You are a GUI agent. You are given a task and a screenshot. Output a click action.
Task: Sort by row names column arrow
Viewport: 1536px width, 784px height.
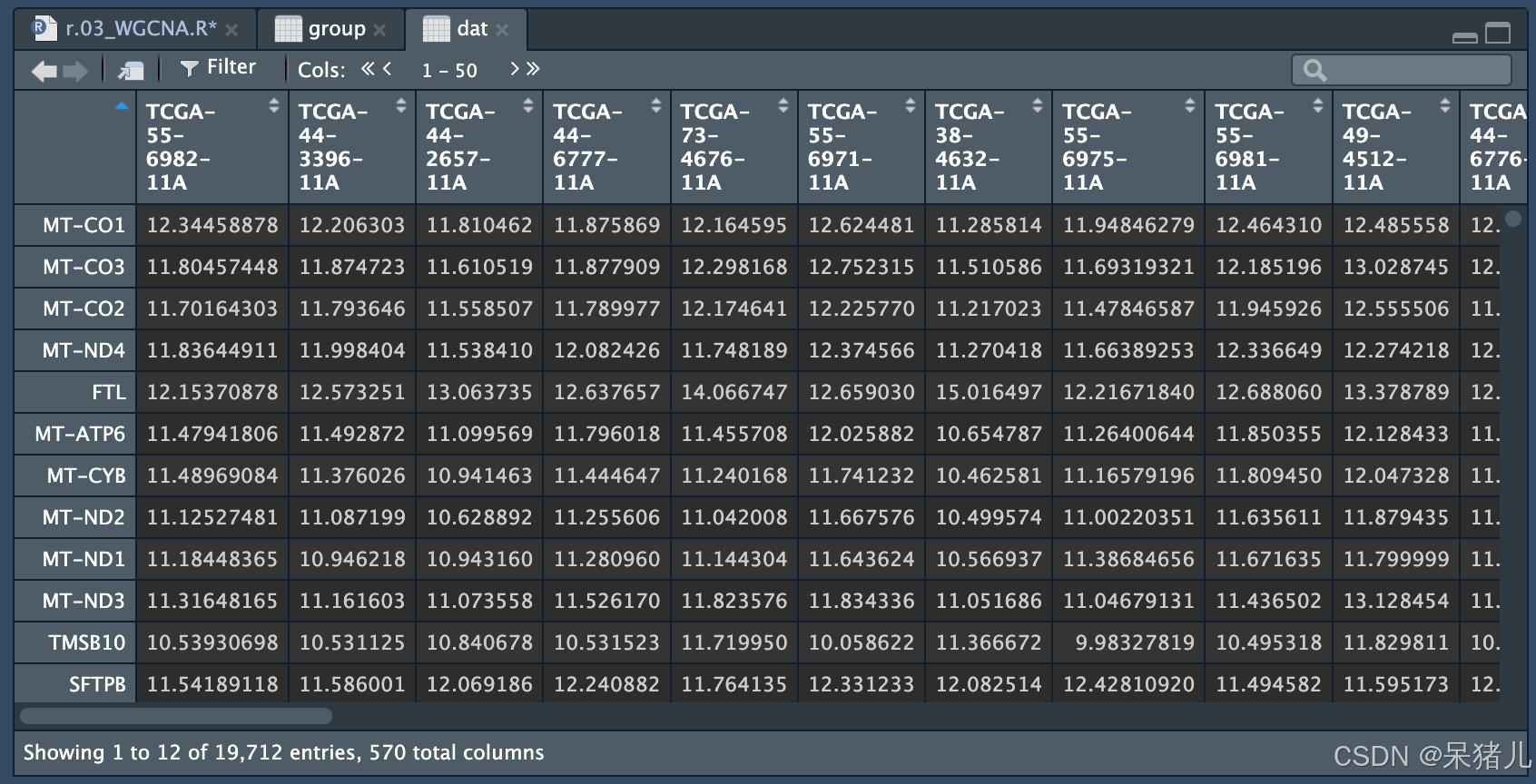pos(122,106)
